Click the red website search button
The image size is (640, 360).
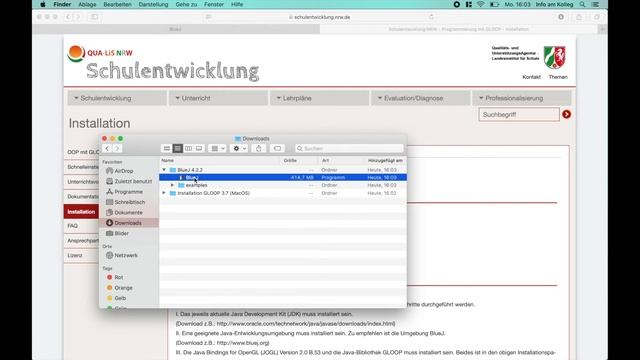[x=567, y=114]
